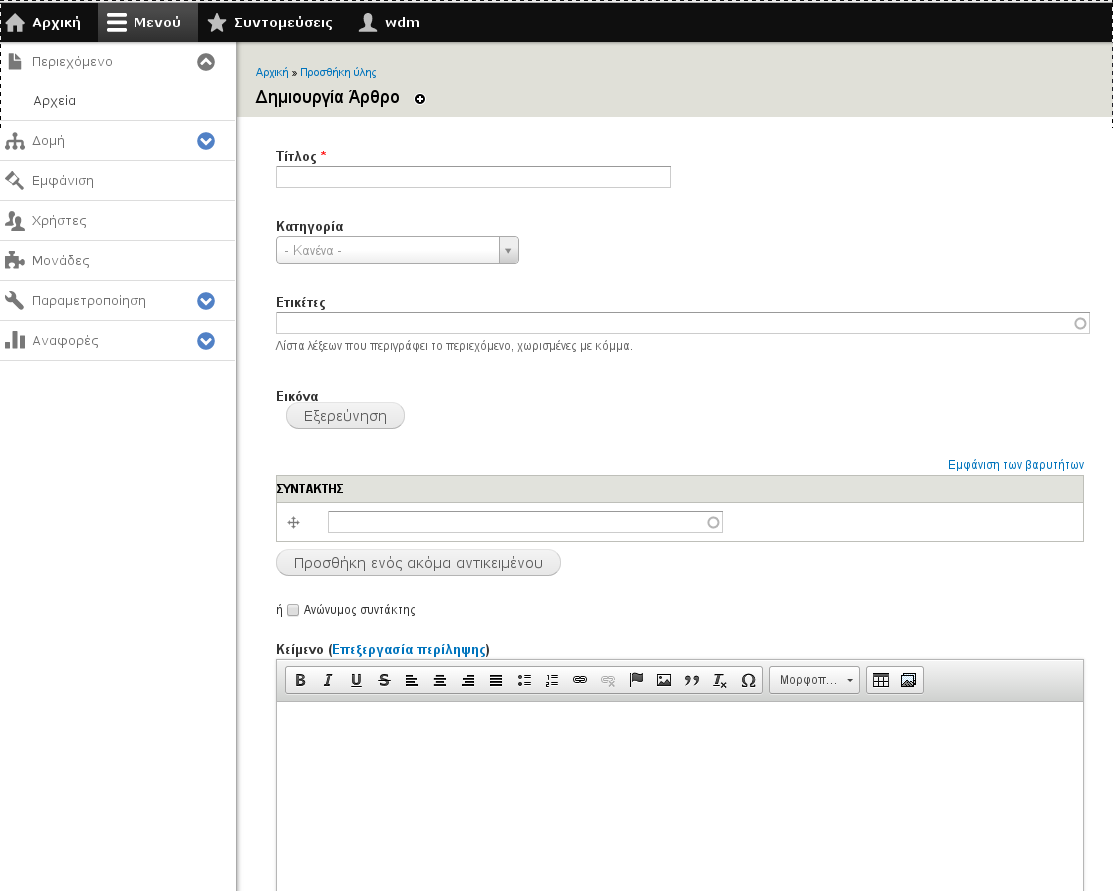Open the media browser icon in toolbar

[908, 680]
